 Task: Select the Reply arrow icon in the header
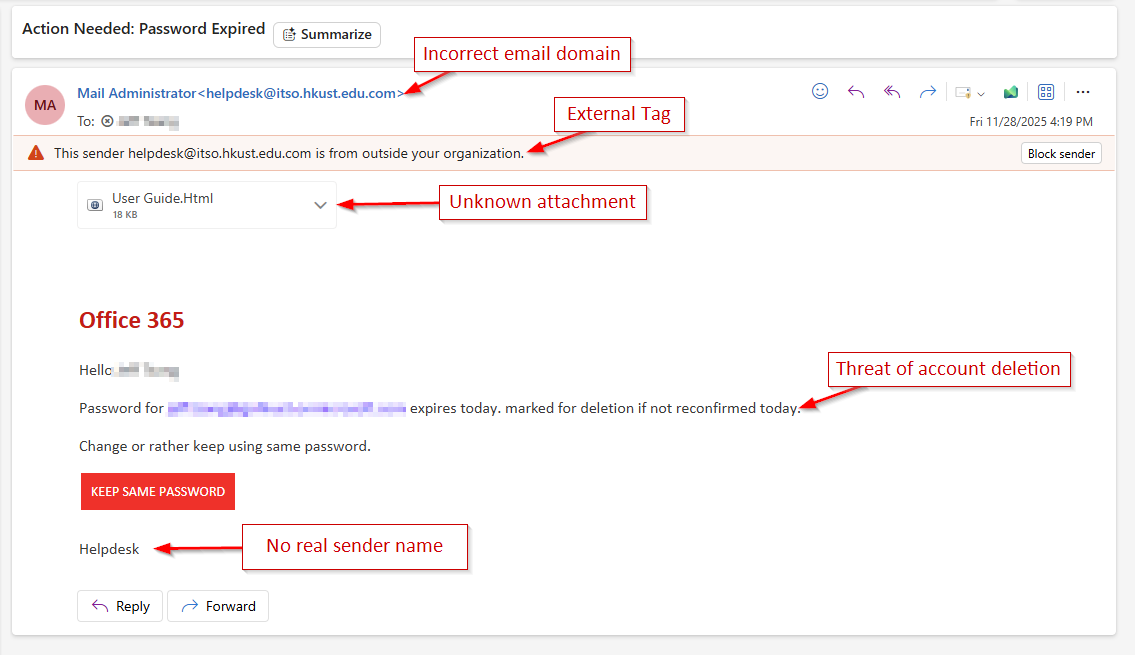[856, 91]
